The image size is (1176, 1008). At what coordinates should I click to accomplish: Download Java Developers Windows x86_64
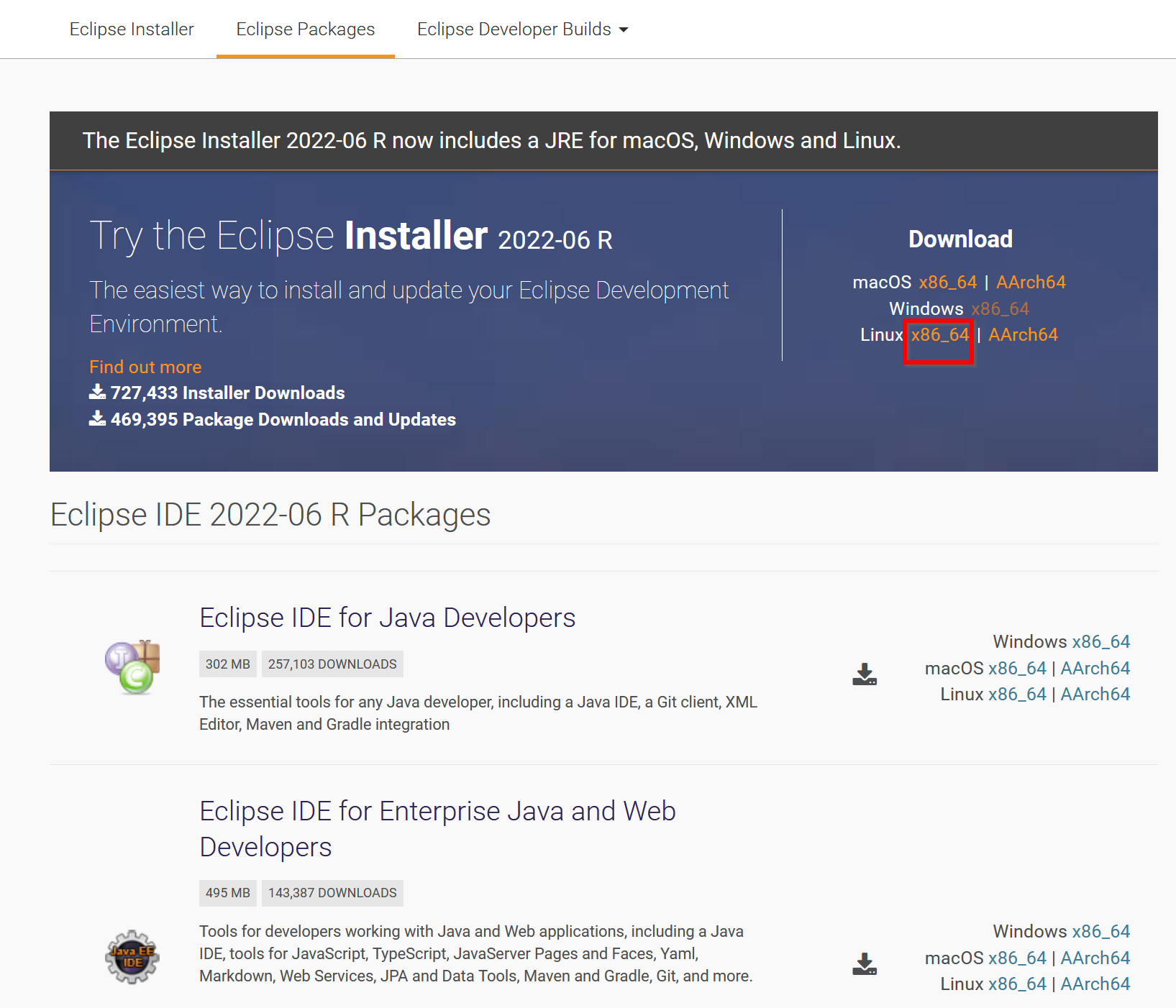(x=1100, y=642)
